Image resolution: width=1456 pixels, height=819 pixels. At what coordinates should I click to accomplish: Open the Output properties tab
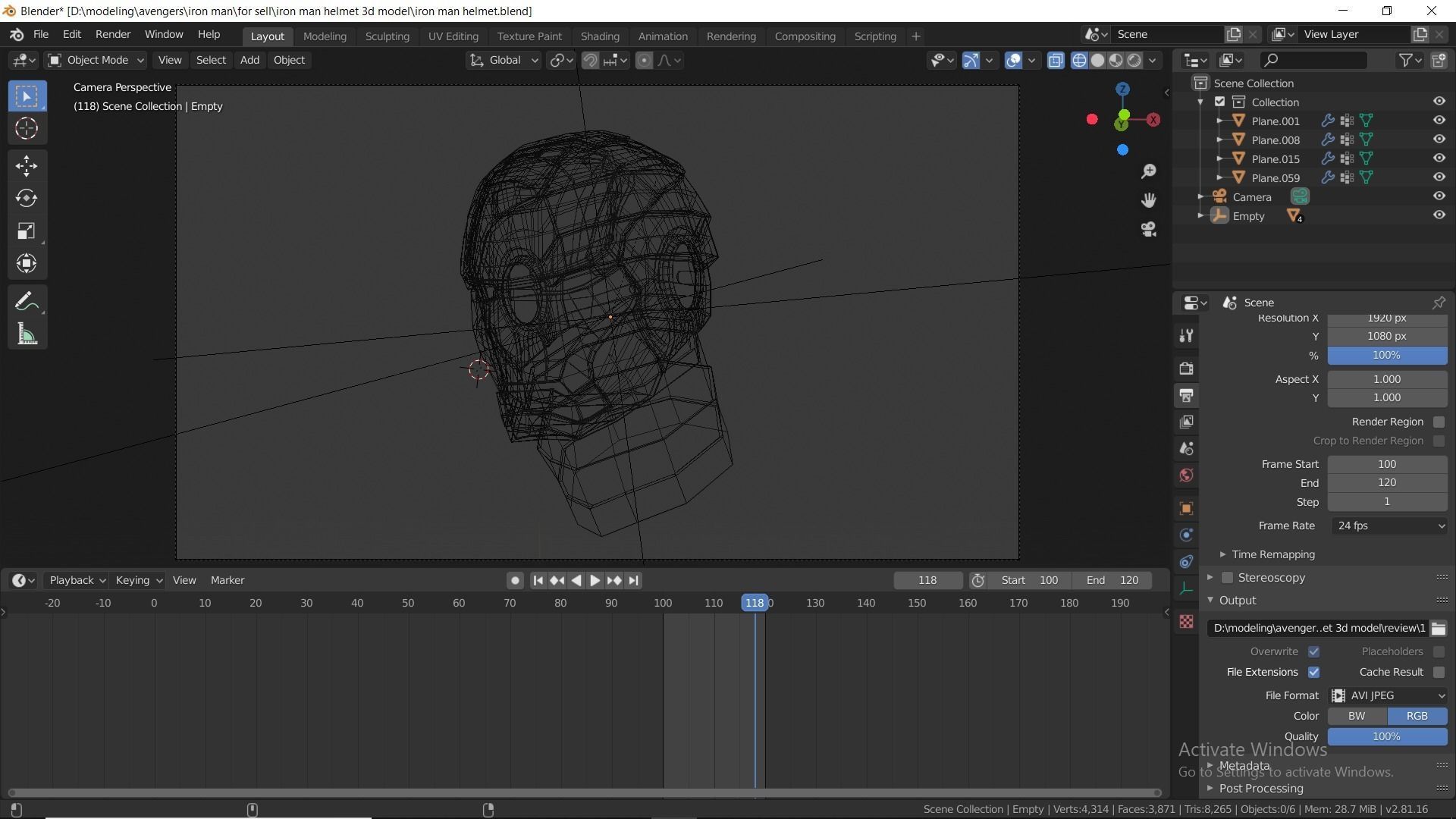[1187, 395]
